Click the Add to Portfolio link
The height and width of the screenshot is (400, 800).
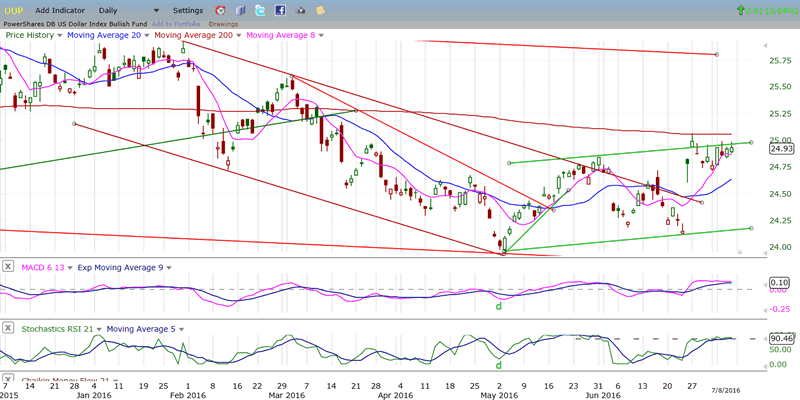point(177,23)
